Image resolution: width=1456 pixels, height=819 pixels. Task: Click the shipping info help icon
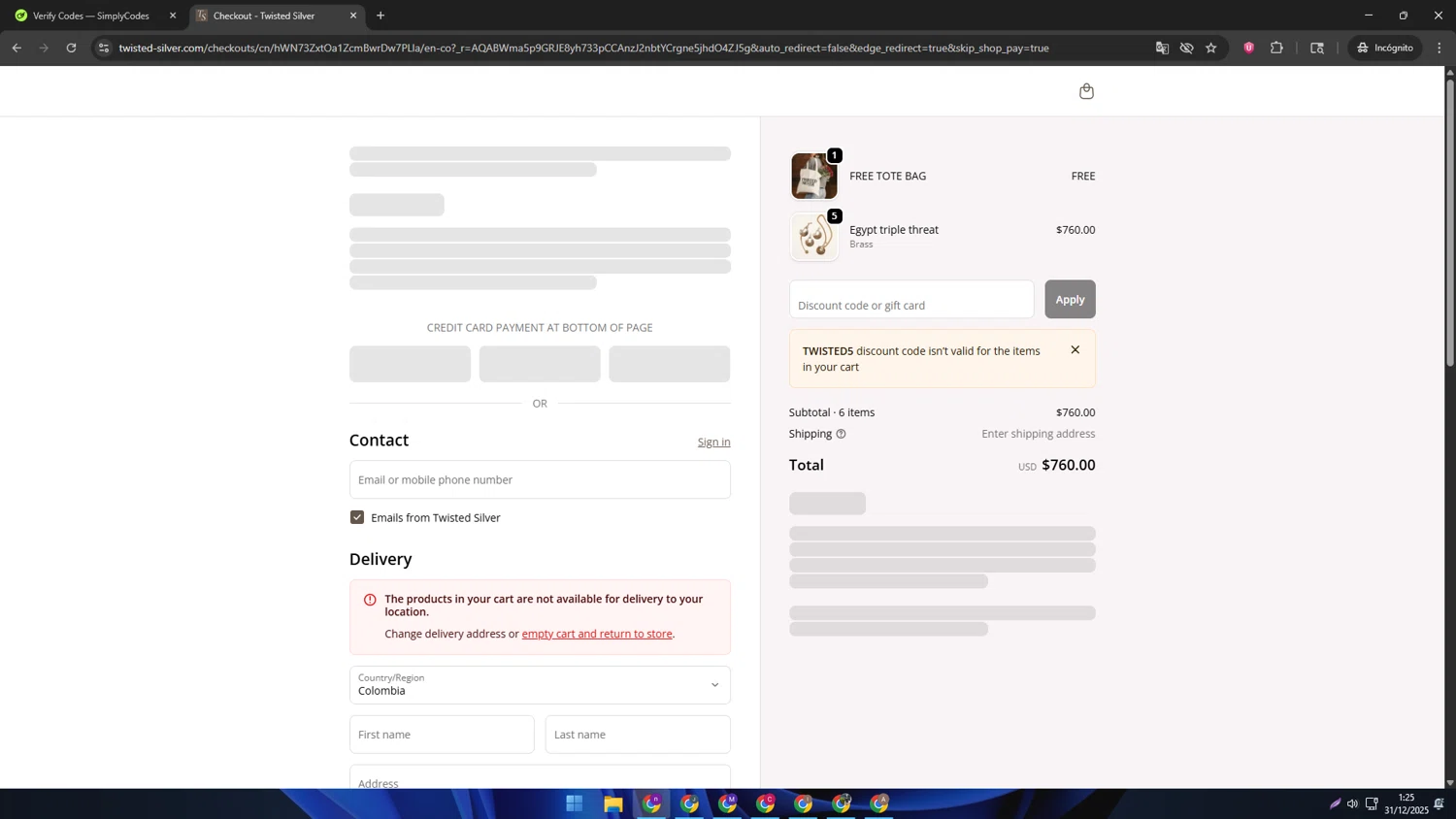click(x=841, y=434)
